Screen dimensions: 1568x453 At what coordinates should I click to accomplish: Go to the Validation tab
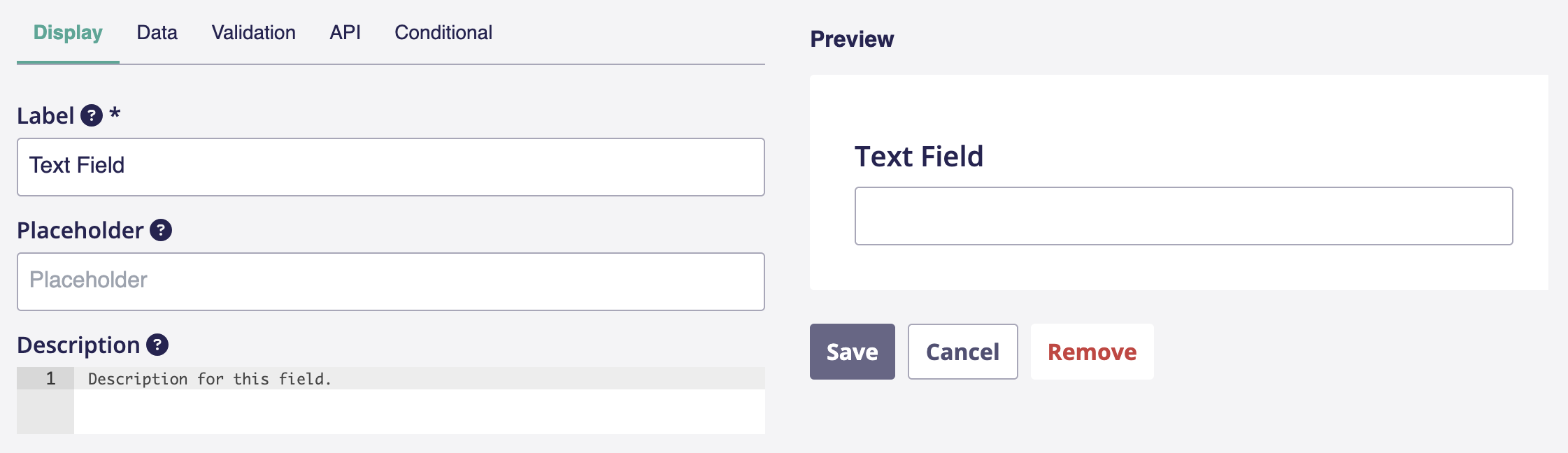pos(253,33)
